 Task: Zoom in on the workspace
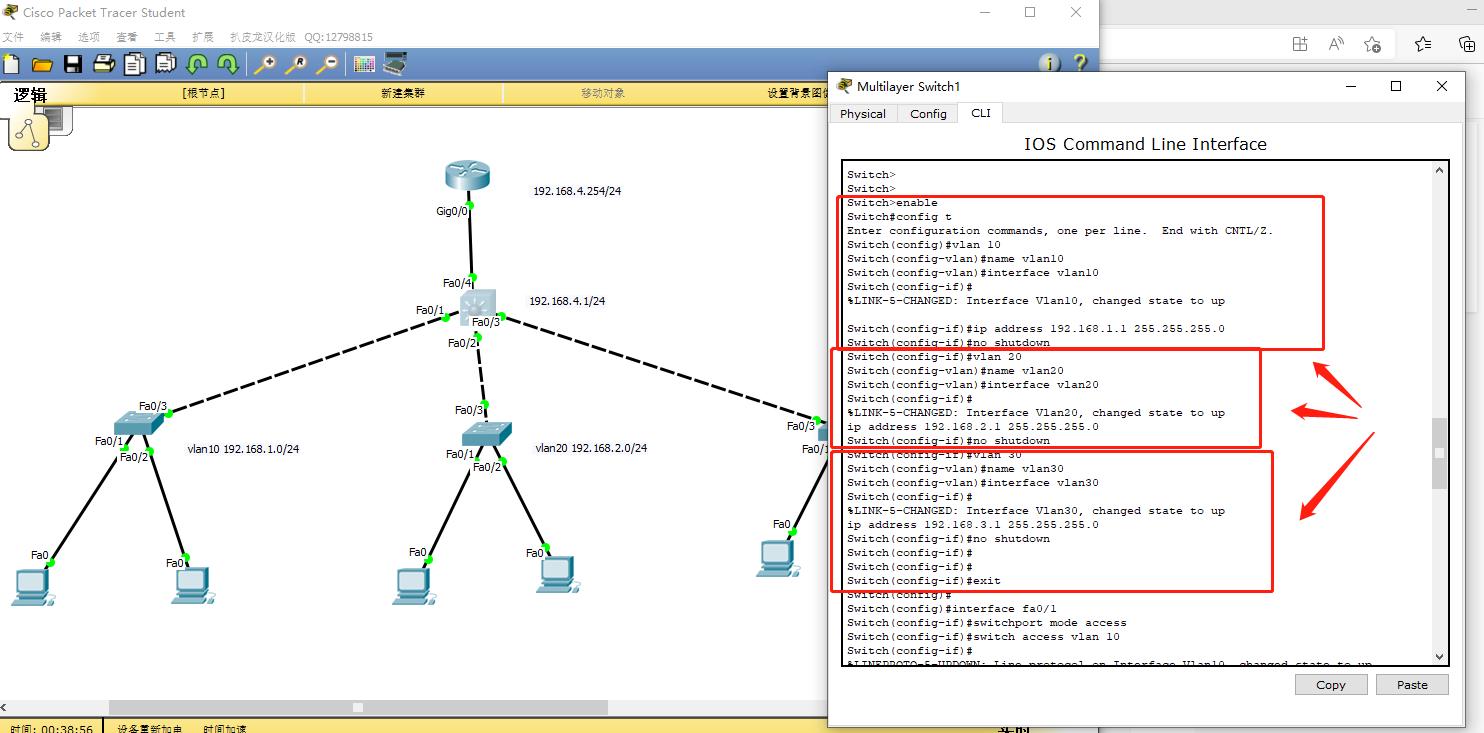265,63
